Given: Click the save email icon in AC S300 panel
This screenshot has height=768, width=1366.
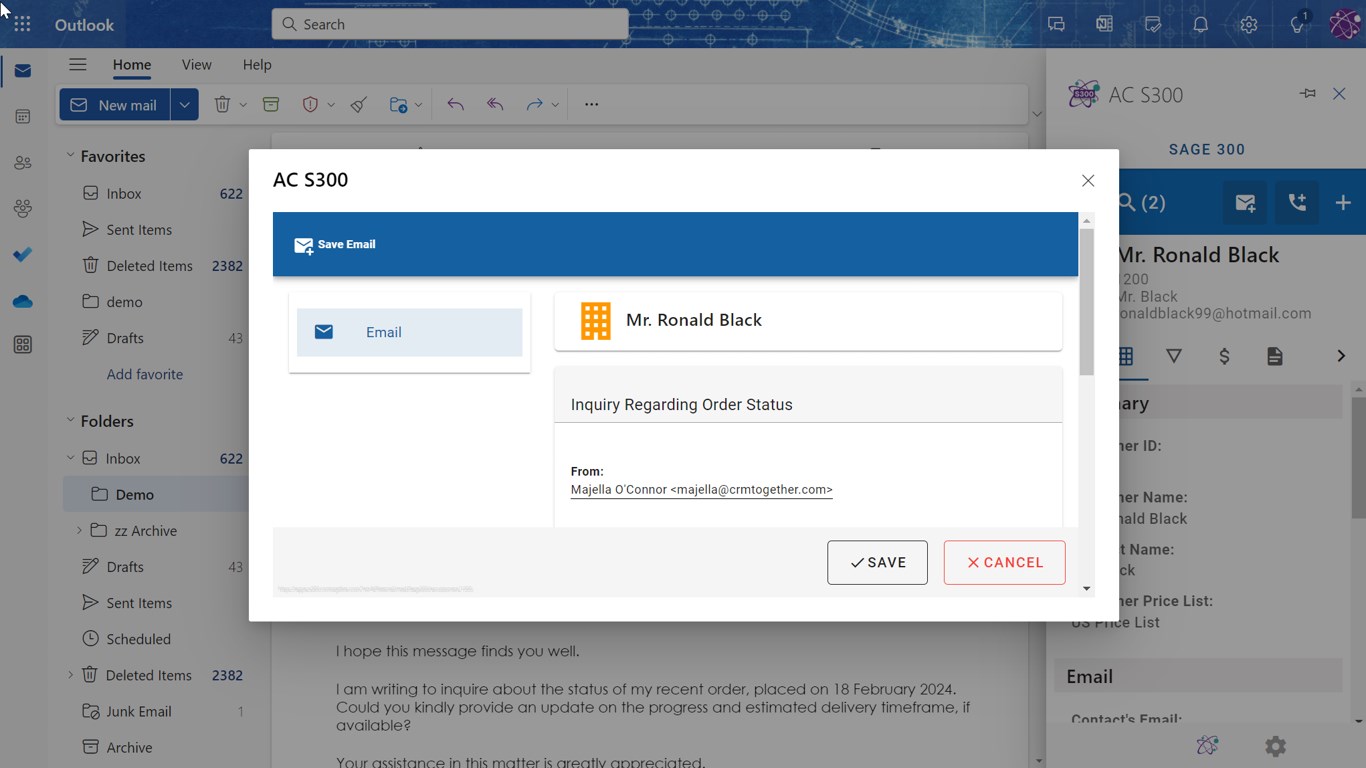Looking at the screenshot, I should 1245,203.
